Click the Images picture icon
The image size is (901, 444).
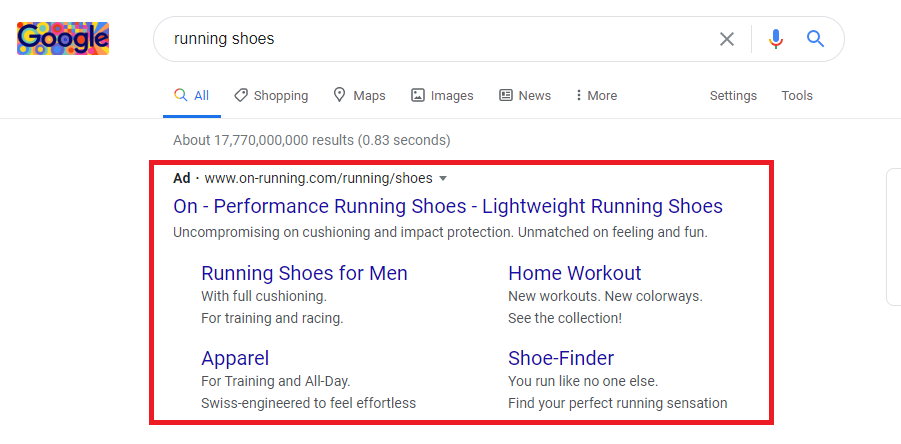tap(418, 95)
